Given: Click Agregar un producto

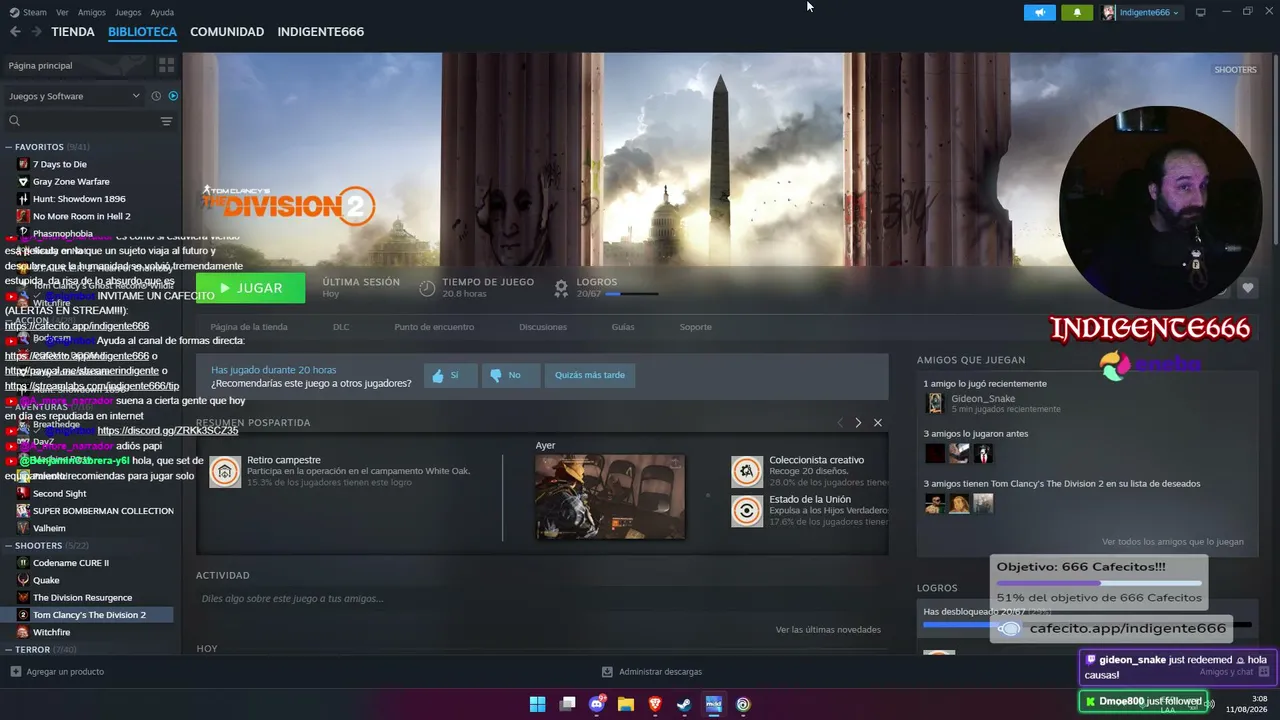Looking at the screenshot, I should click(x=57, y=672).
